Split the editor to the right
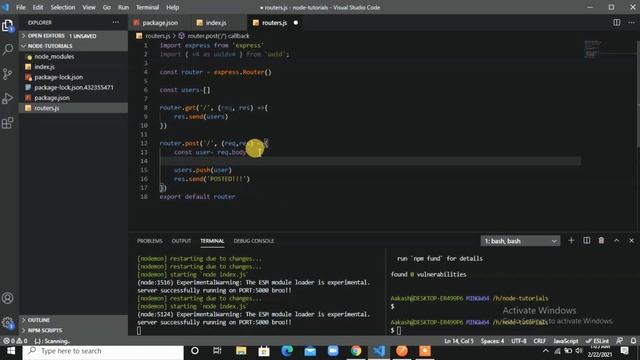 [x=616, y=22]
